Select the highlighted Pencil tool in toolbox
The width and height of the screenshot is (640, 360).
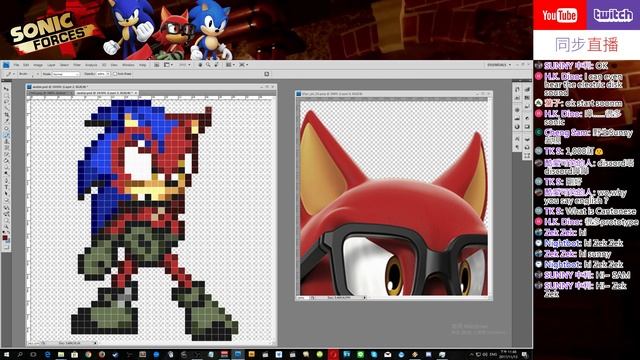pyautogui.click(x=6, y=135)
